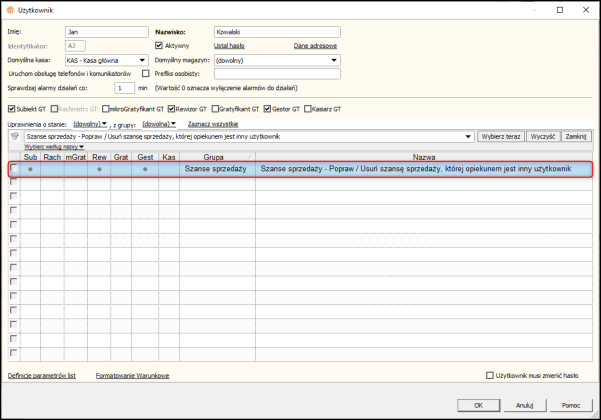Image resolution: width=601 pixels, height=420 pixels.
Task: Open the Dane adresowe link
Action: point(315,46)
